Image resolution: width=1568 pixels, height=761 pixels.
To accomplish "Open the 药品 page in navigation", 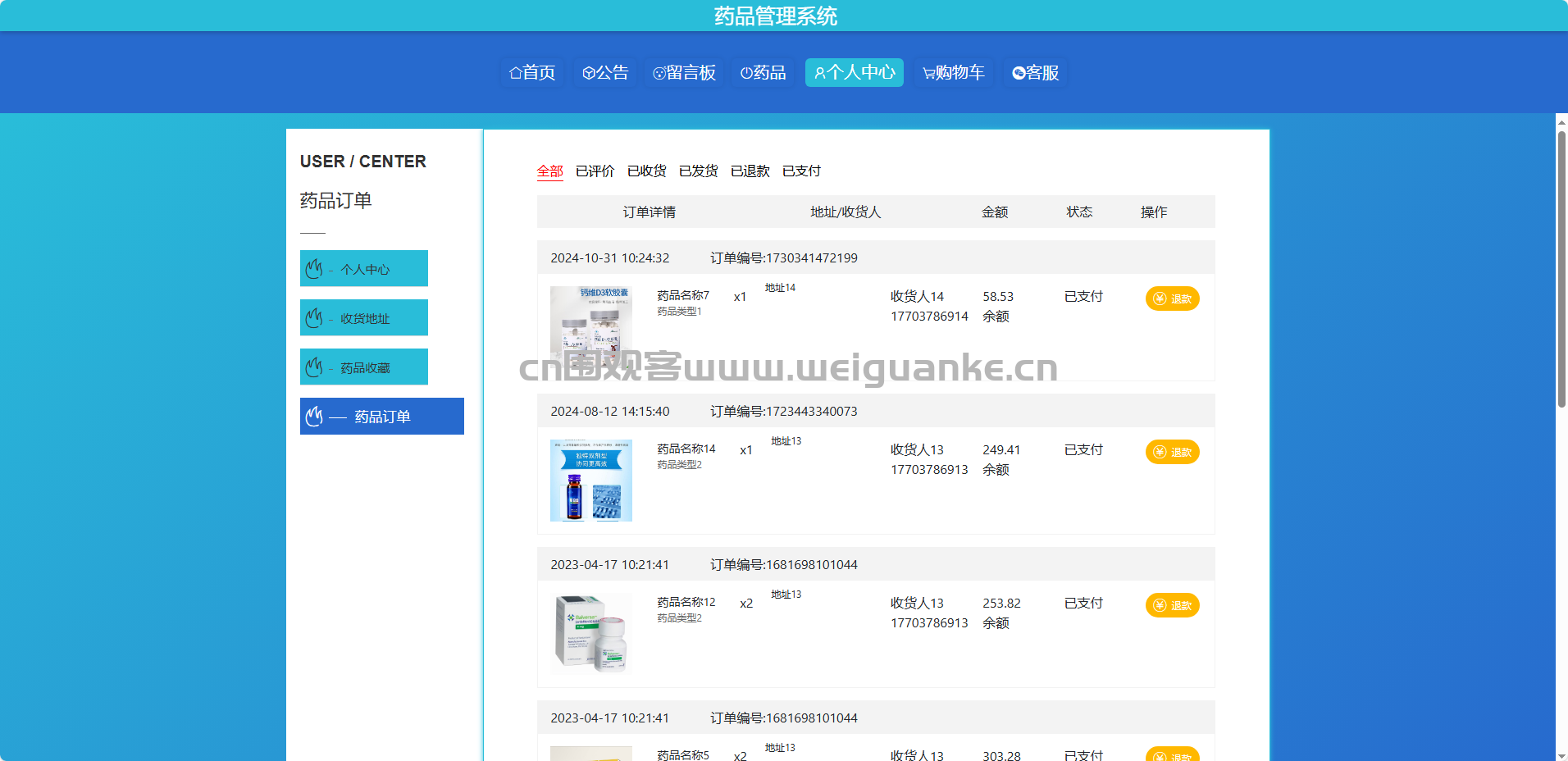I will [763, 73].
